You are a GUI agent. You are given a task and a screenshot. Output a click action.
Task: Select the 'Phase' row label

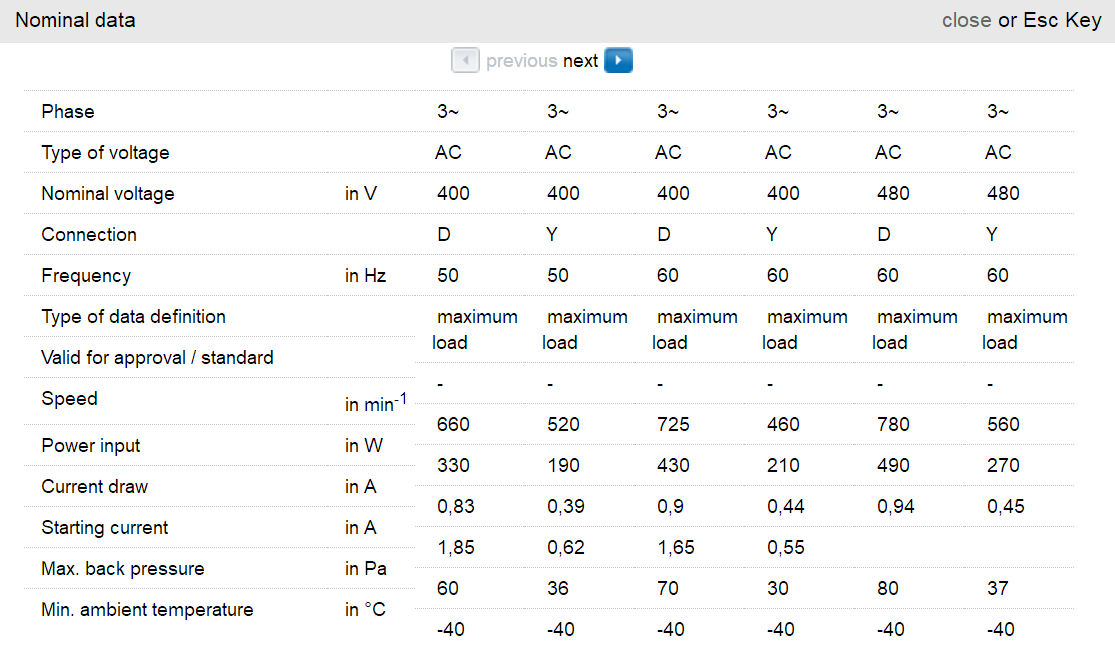[68, 112]
